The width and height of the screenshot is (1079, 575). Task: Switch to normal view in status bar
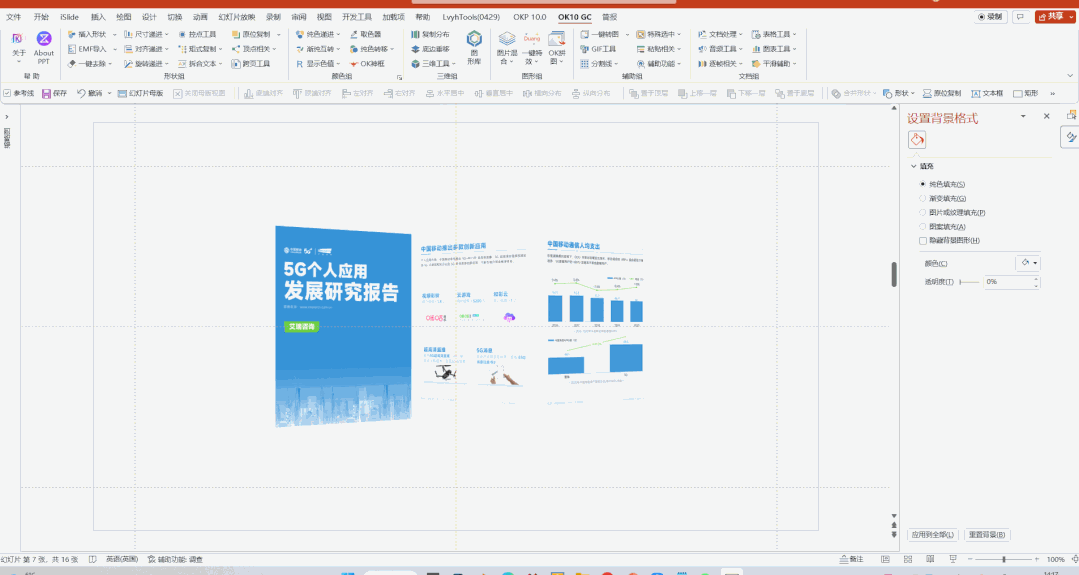coord(886,559)
